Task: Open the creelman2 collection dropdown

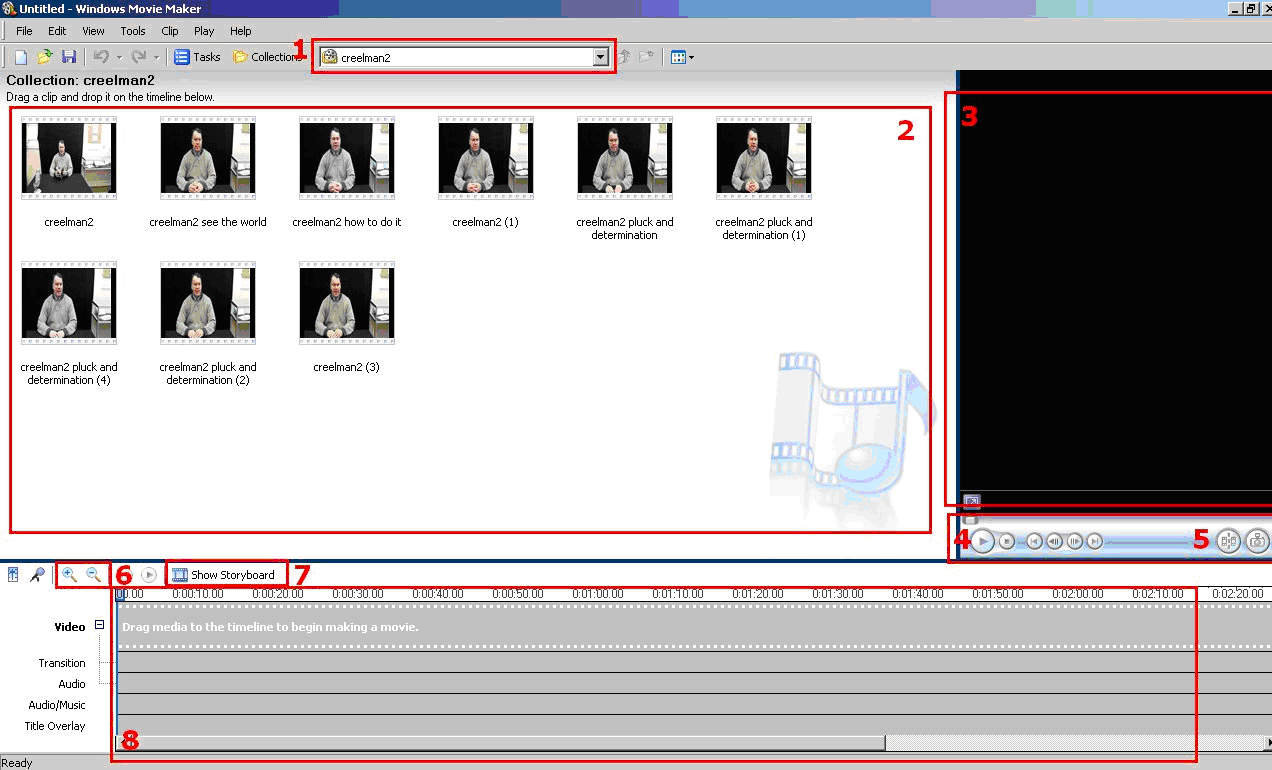Action: pos(600,57)
